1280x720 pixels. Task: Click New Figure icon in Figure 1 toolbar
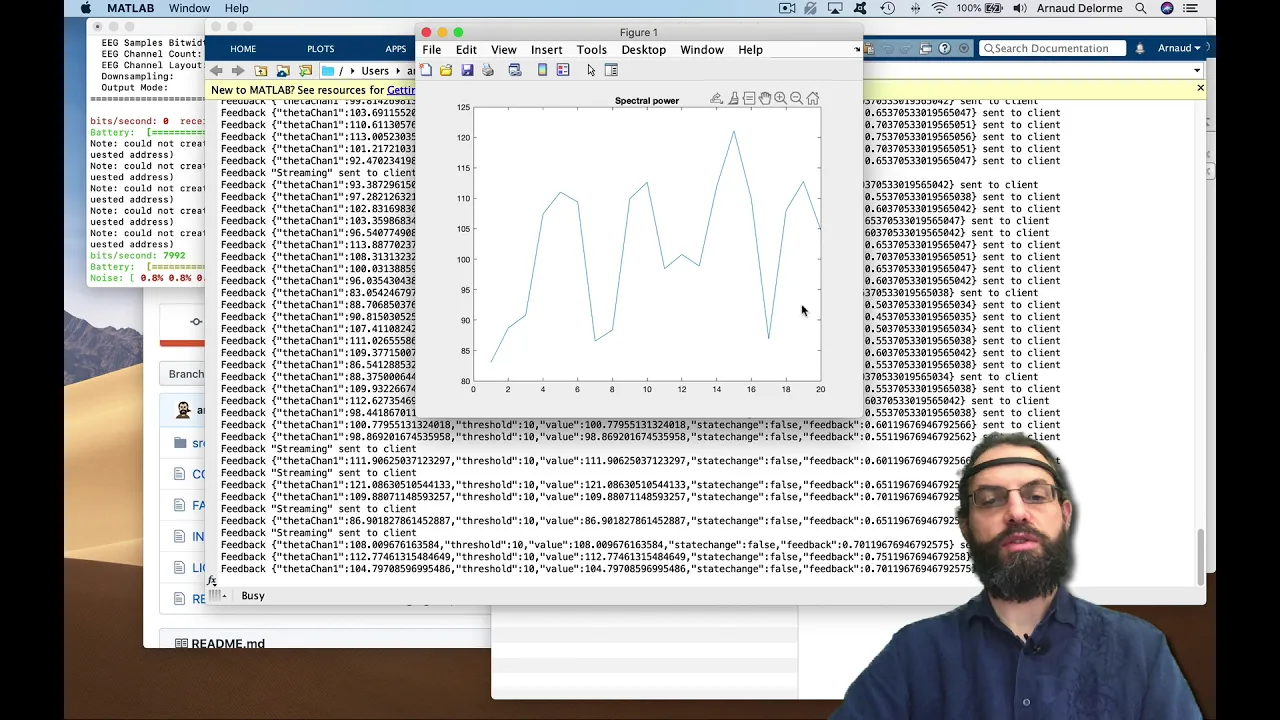pyautogui.click(x=426, y=70)
